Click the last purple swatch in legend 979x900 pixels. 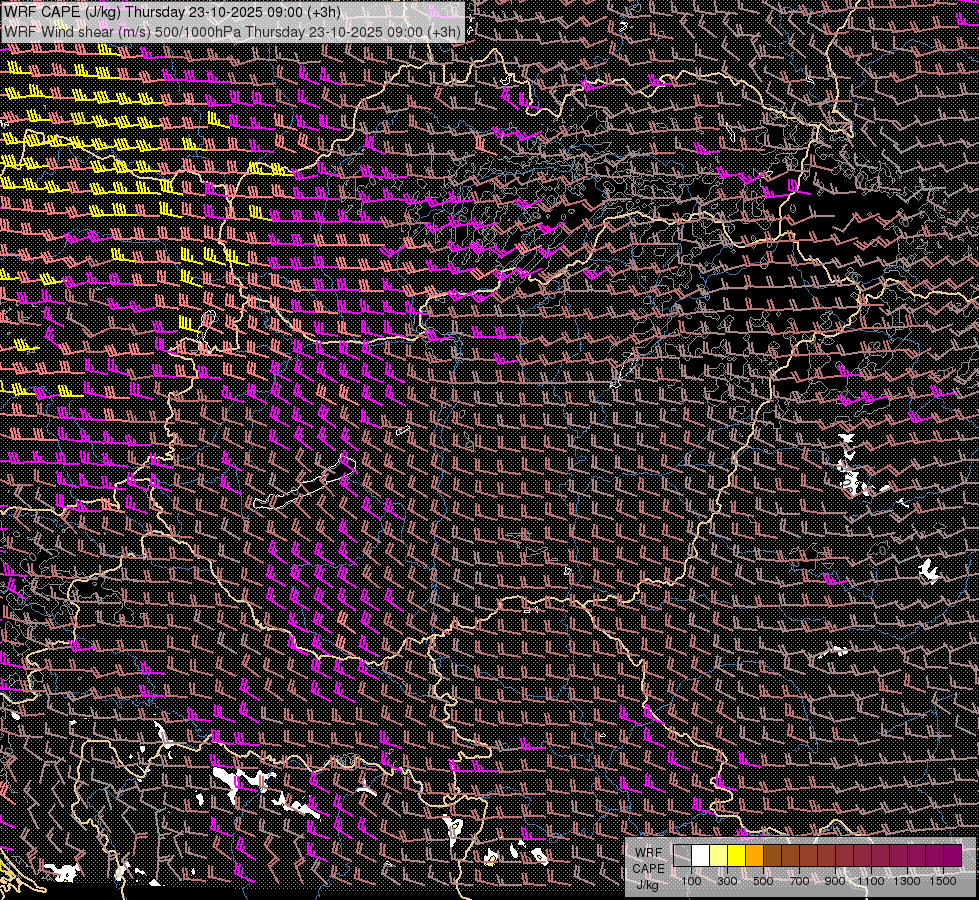tap(952, 855)
